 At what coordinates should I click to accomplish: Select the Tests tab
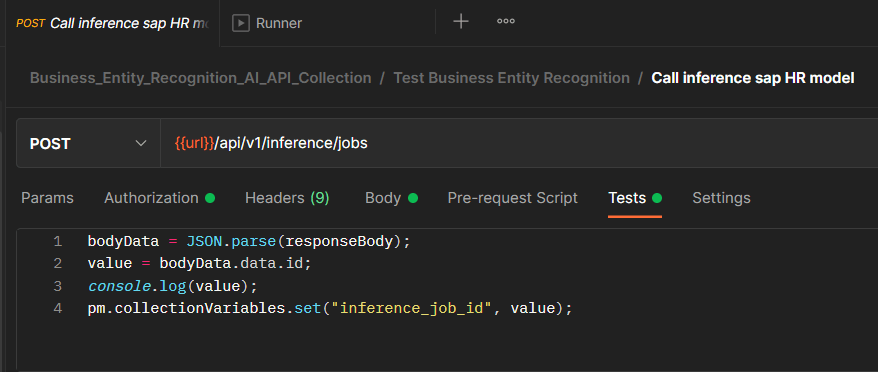point(635,198)
